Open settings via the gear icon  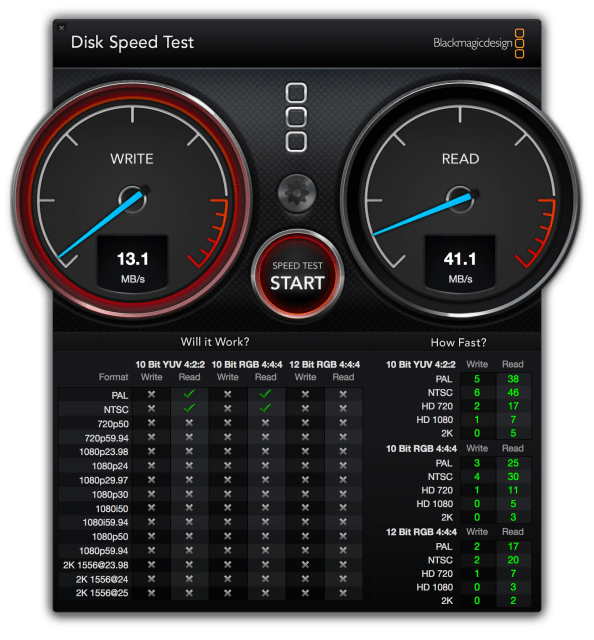[x=297, y=193]
